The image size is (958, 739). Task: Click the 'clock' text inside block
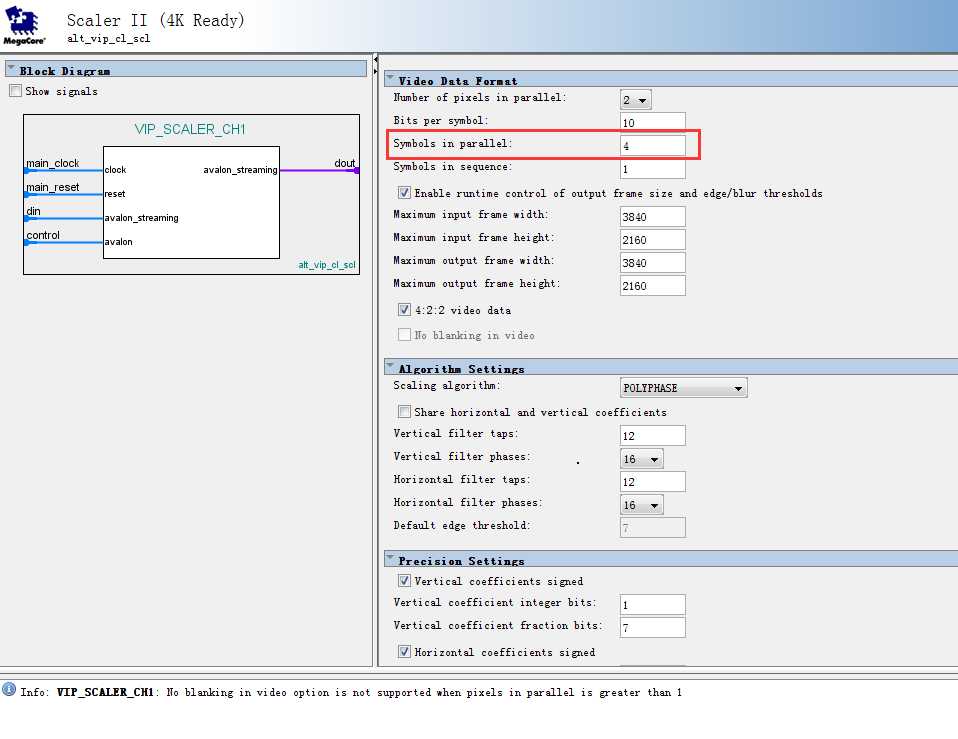point(115,170)
